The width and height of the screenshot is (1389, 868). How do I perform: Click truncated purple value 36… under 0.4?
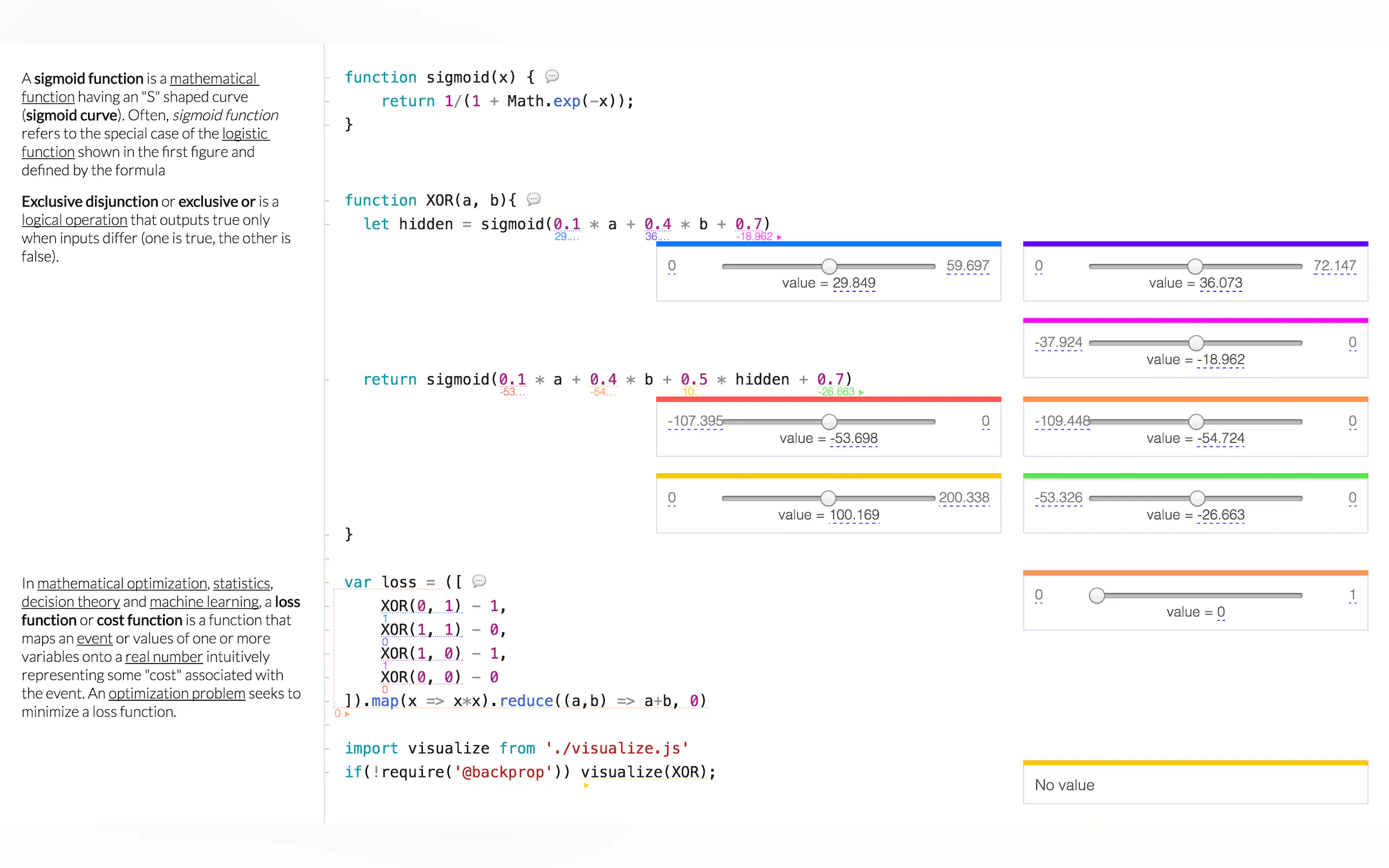656,237
